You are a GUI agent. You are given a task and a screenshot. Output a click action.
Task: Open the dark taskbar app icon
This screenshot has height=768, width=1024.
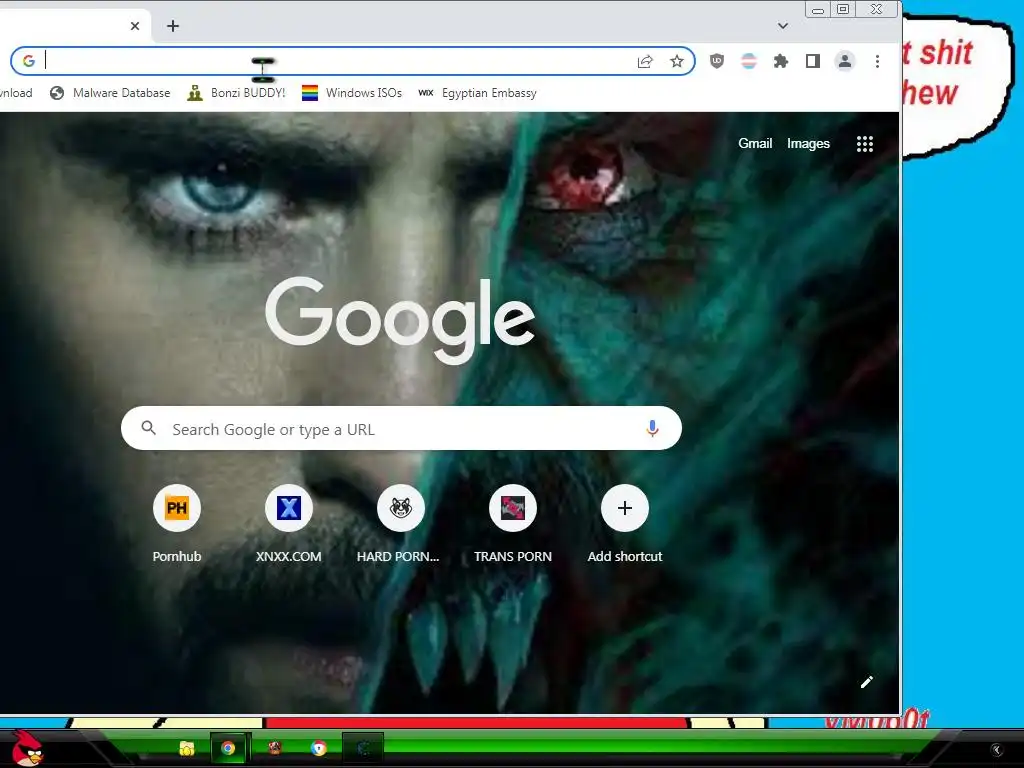pyautogui.click(x=363, y=748)
